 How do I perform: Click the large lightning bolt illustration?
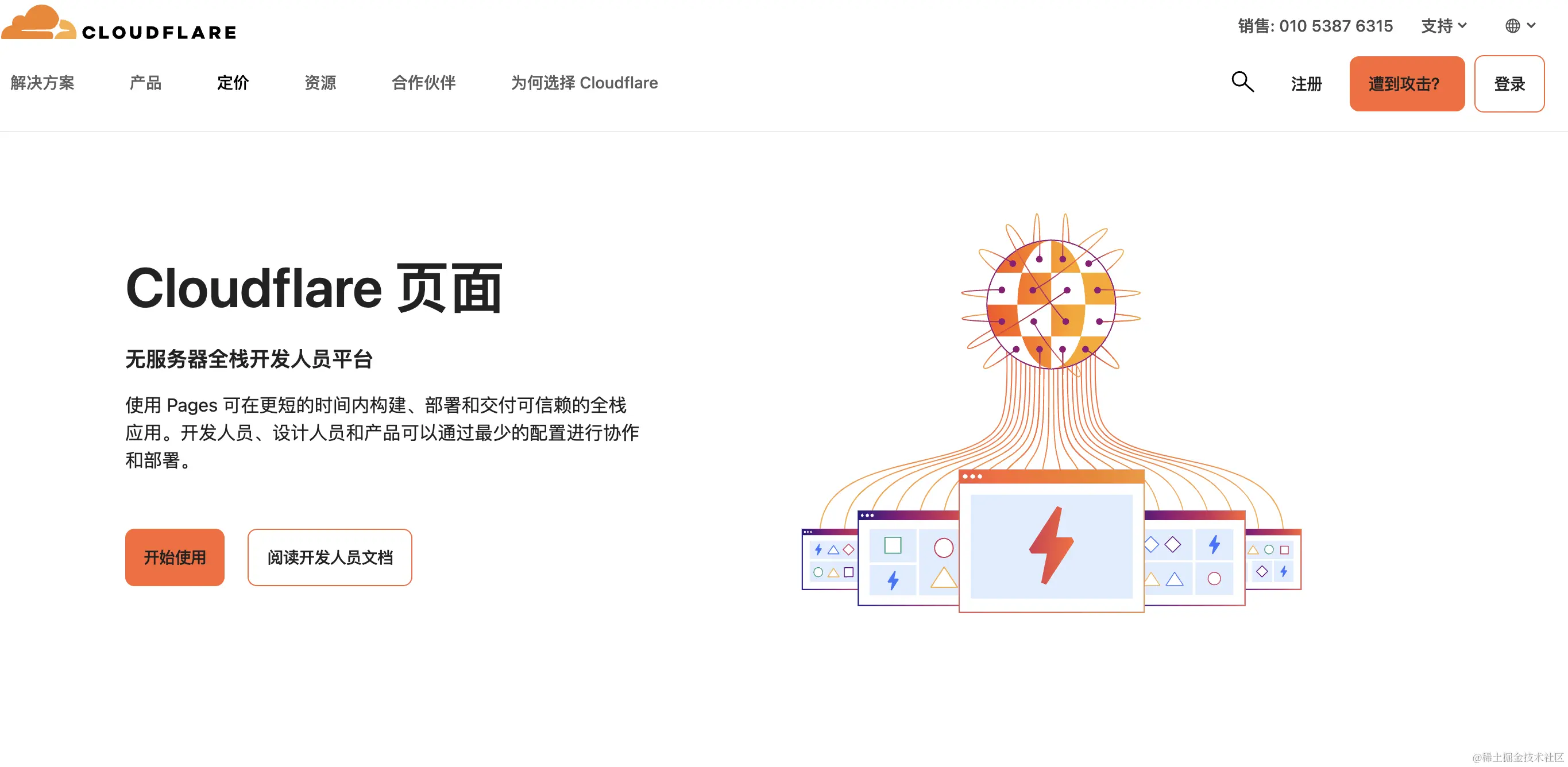click(1051, 545)
